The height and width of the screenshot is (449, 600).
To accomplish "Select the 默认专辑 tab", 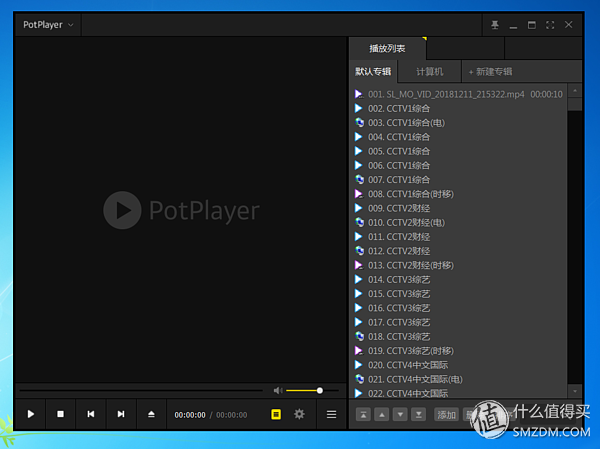I will [373, 72].
